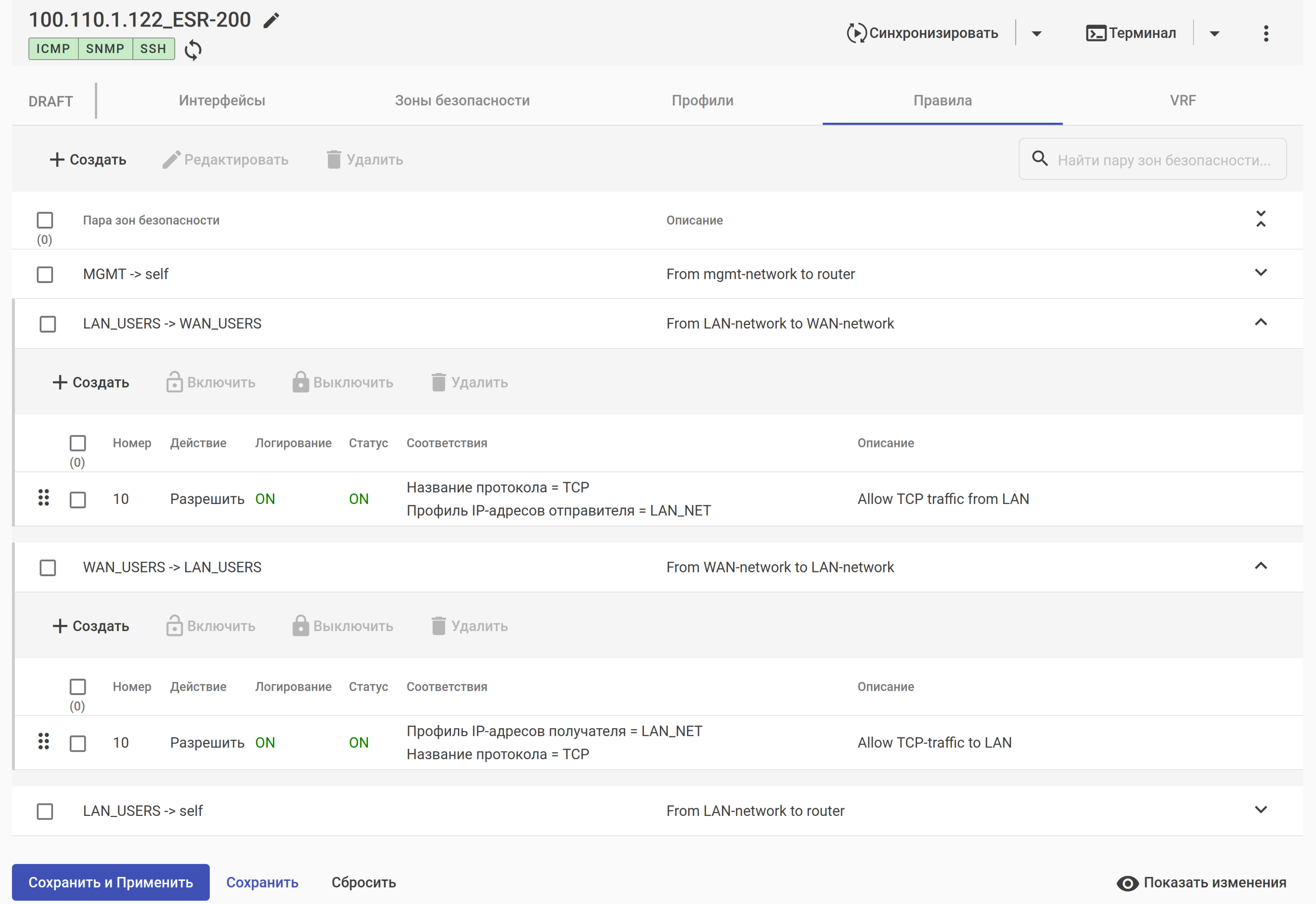Open the Зоны безопасности tab
Screen dimensions: 1316x904
pos(462,101)
